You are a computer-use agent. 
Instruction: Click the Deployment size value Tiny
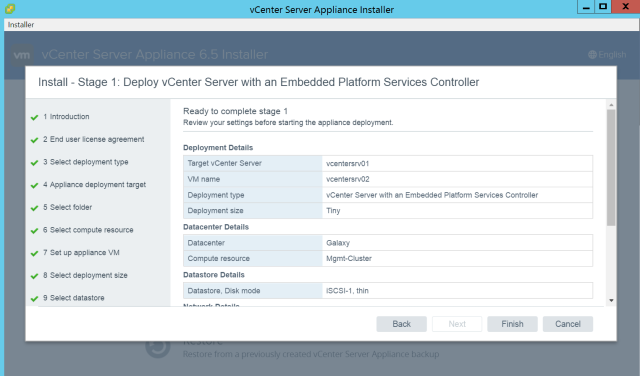(x=333, y=211)
